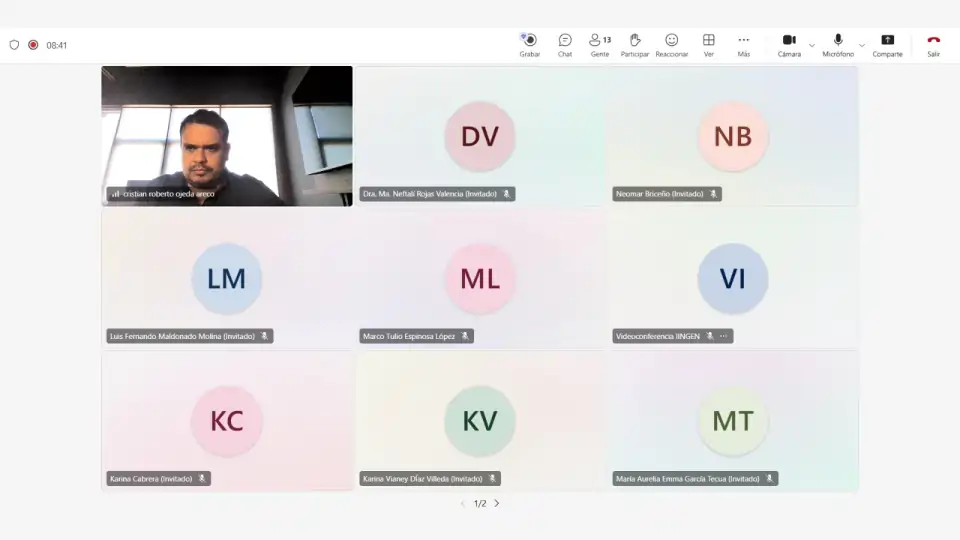Viewport: 960px width, 540px height.
Task: Click signal icon beside cristian roberto ojeda
Action: 115,194
